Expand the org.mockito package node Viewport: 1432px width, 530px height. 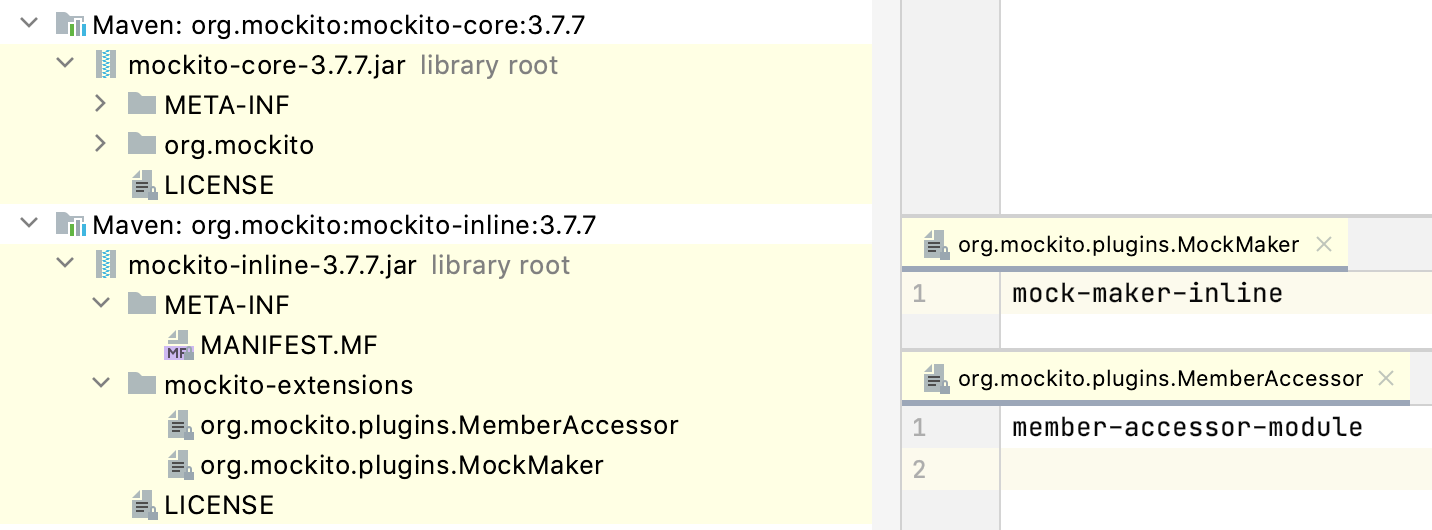tap(100, 144)
